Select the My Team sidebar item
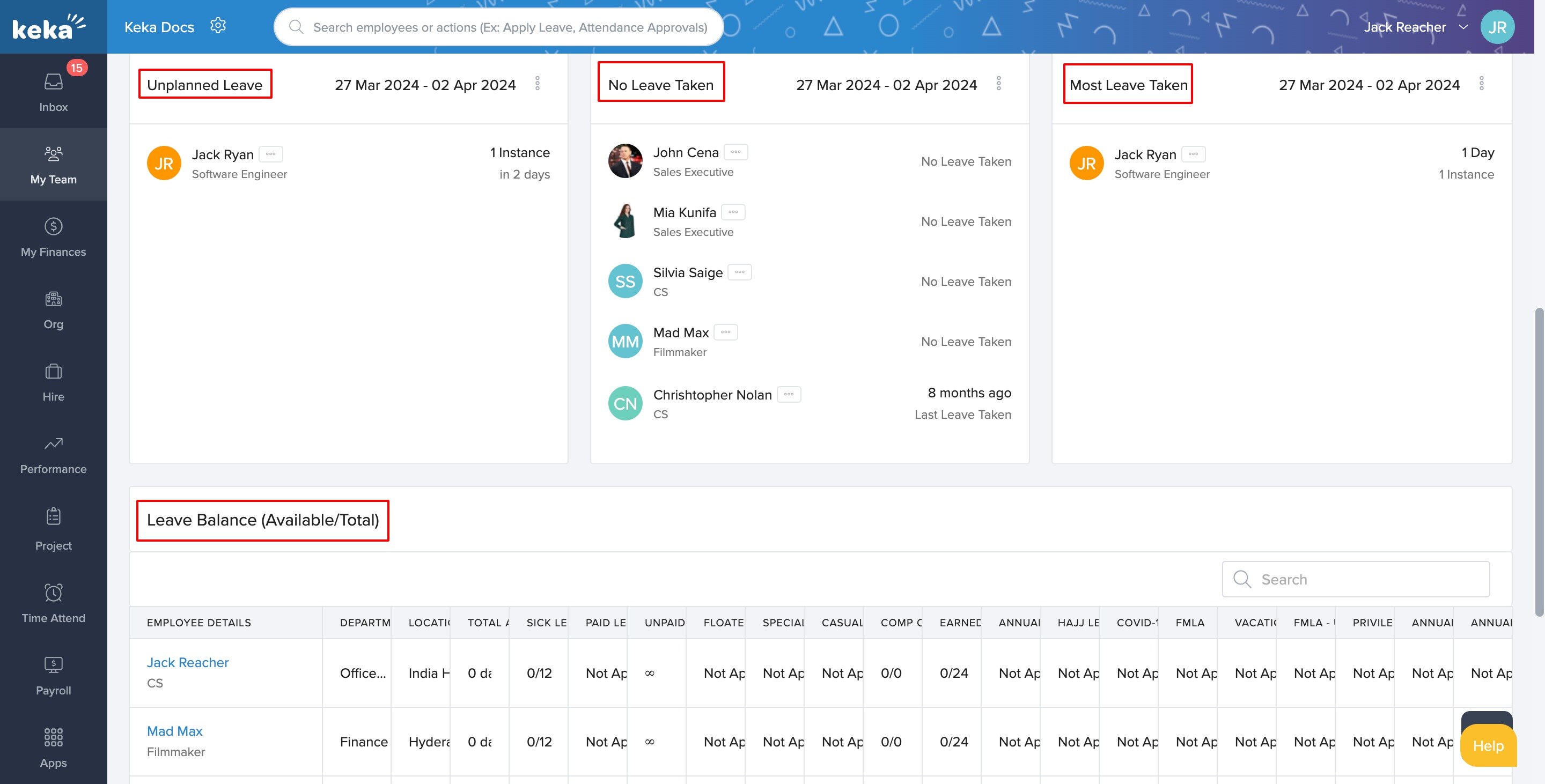Viewport: 1545px width, 784px height. click(54, 164)
